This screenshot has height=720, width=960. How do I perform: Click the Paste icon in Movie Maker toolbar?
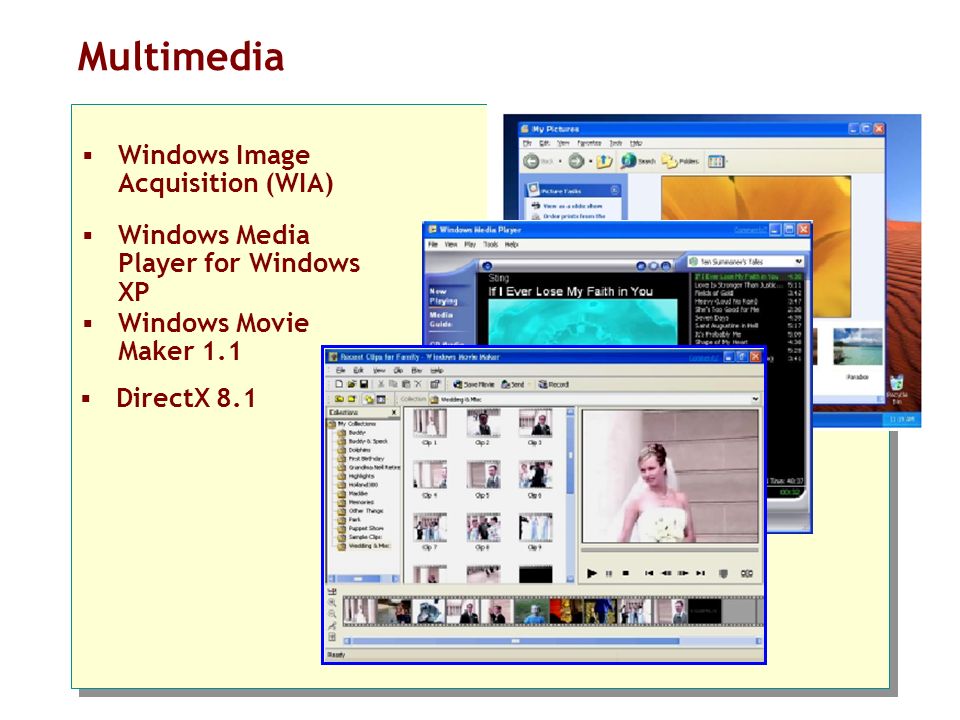pos(405,384)
